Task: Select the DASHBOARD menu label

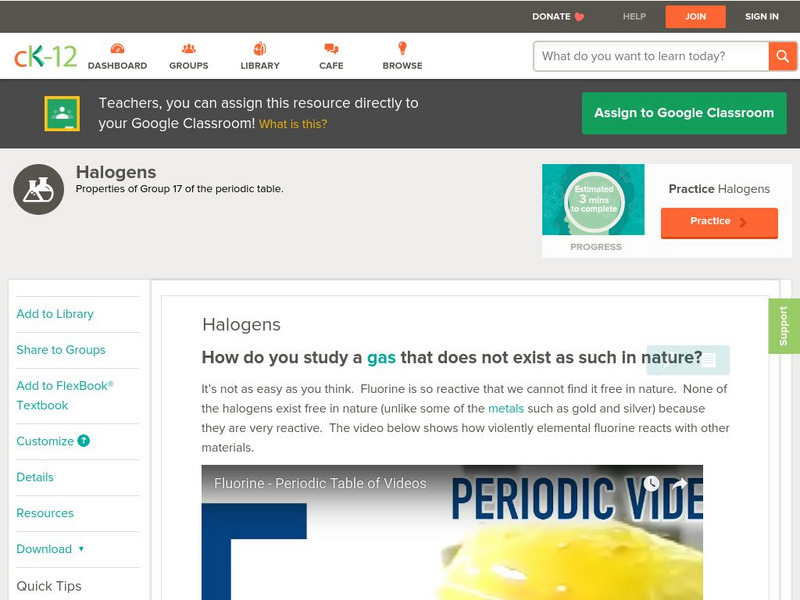Action: (117, 66)
